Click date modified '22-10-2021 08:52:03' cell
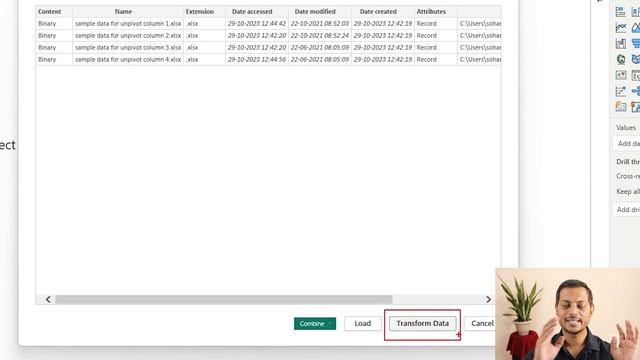Screen dimensions: 640x360 point(320,24)
